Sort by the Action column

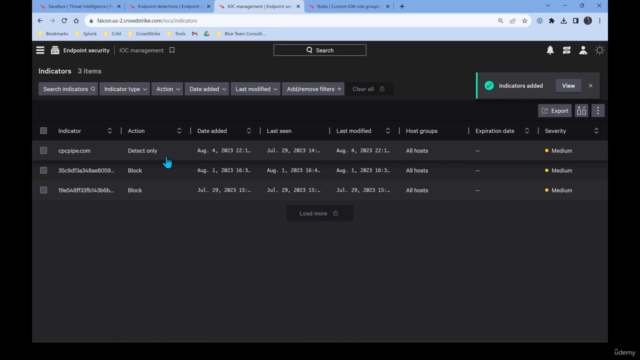click(179, 131)
